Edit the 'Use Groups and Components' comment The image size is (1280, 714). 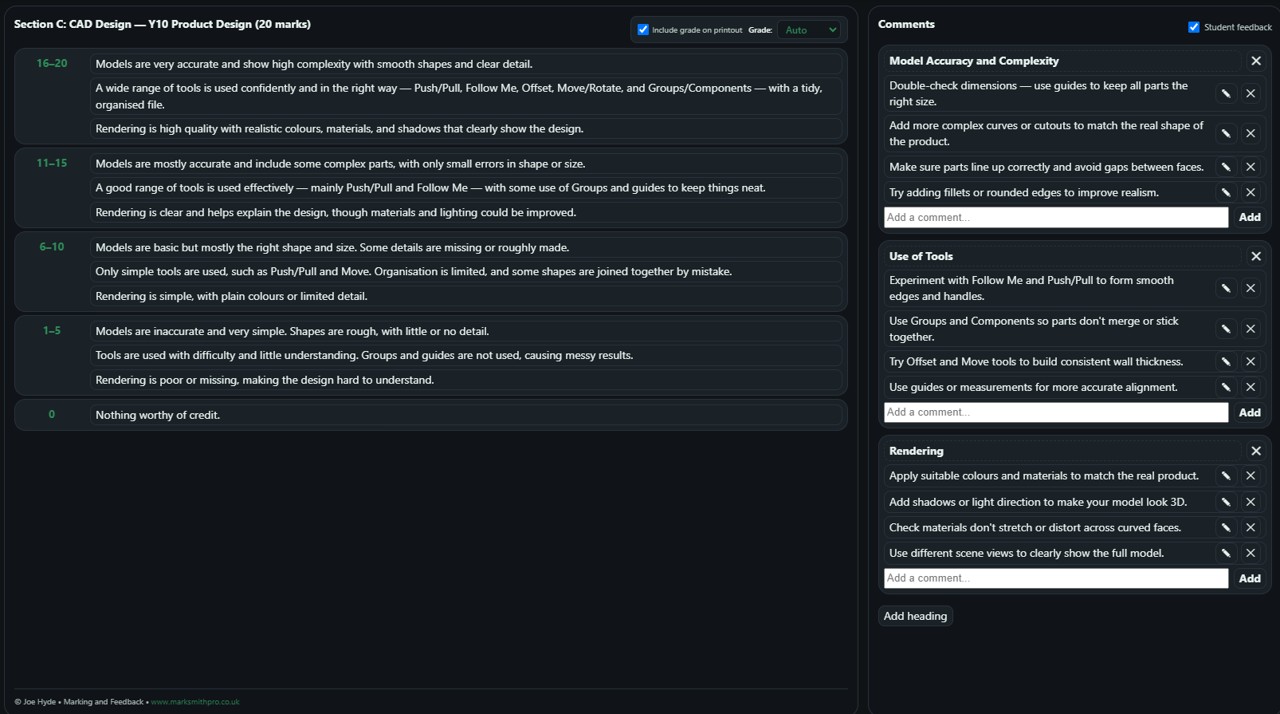click(1225, 329)
